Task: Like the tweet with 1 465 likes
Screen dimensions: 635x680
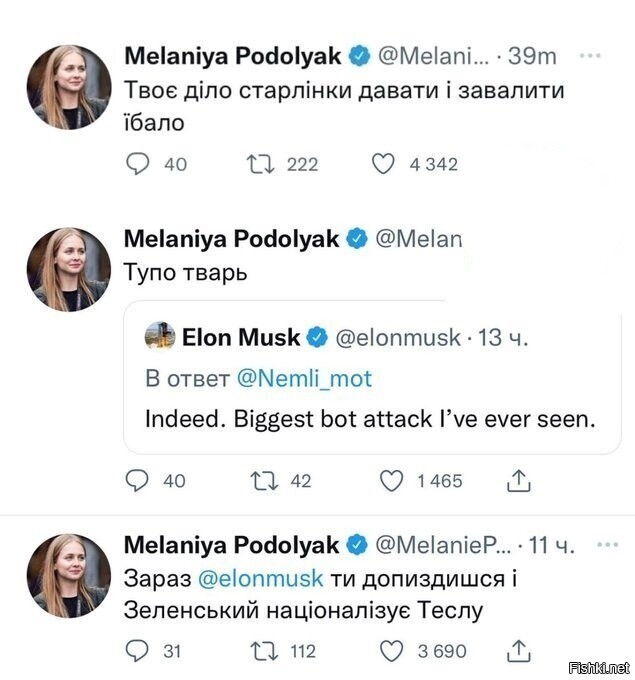Action: coord(393,481)
